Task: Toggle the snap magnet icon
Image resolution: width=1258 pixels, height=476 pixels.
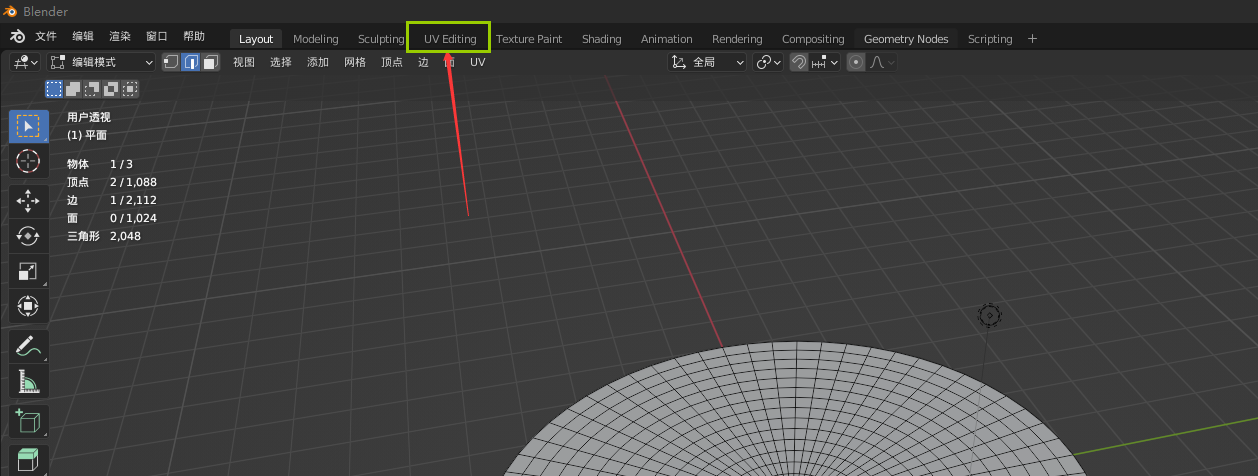Action: 799,62
